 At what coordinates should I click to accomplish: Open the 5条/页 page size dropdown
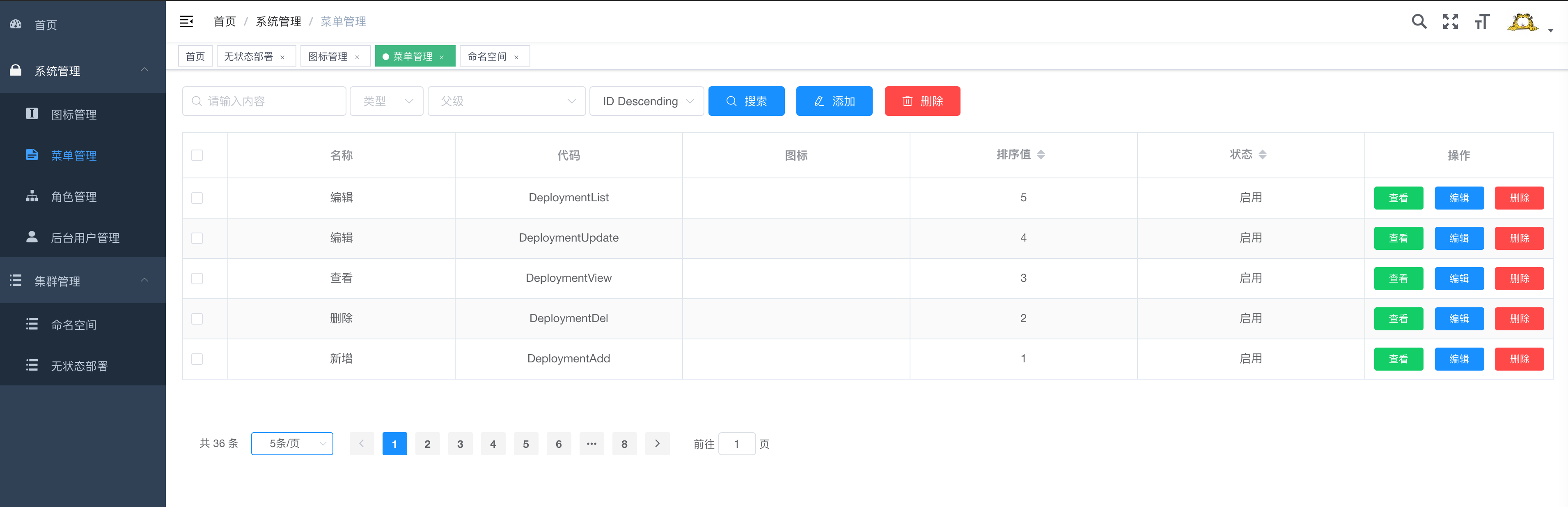coord(292,444)
